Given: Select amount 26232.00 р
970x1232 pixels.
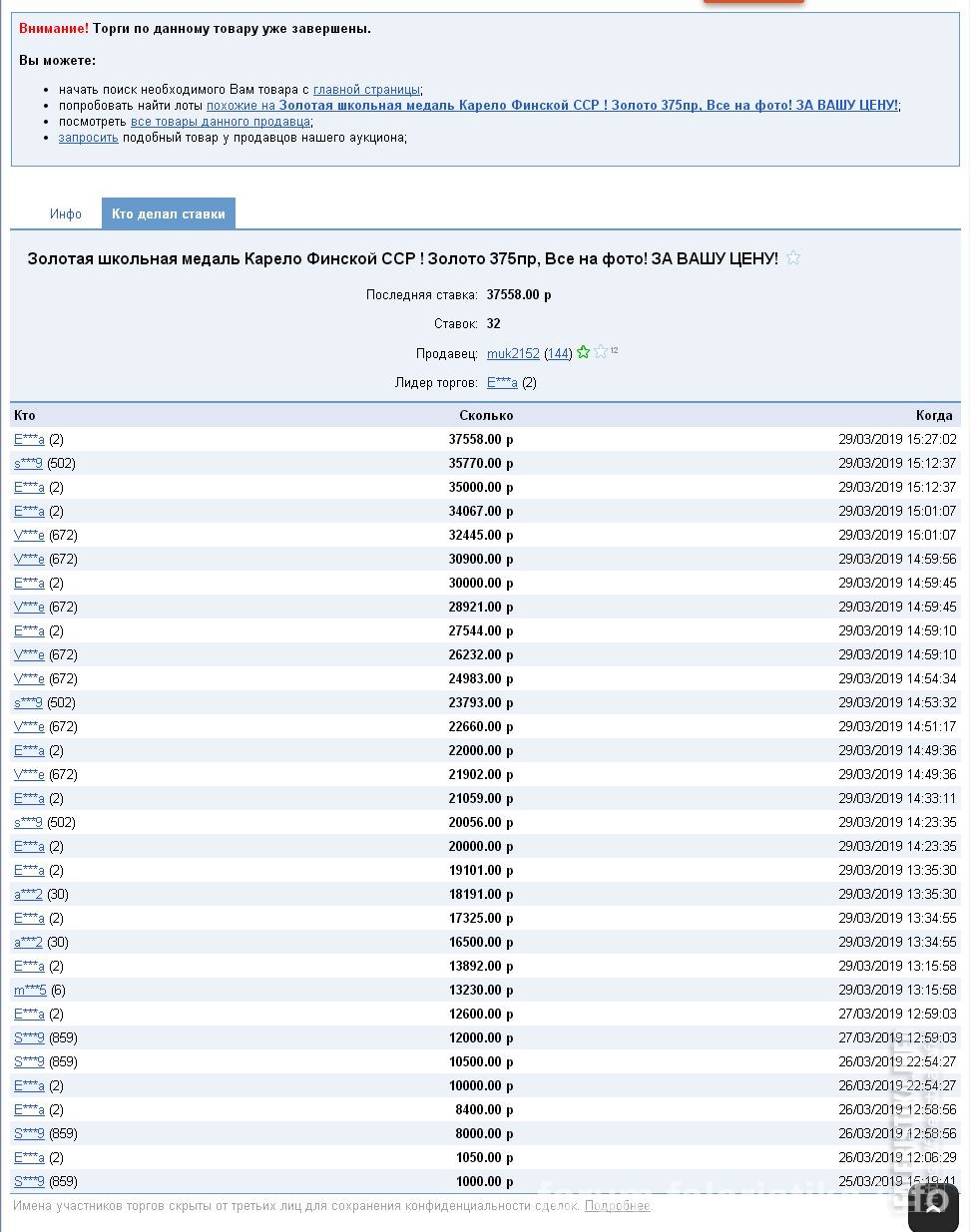Looking at the screenshot, I should click(x=481, y=654).
